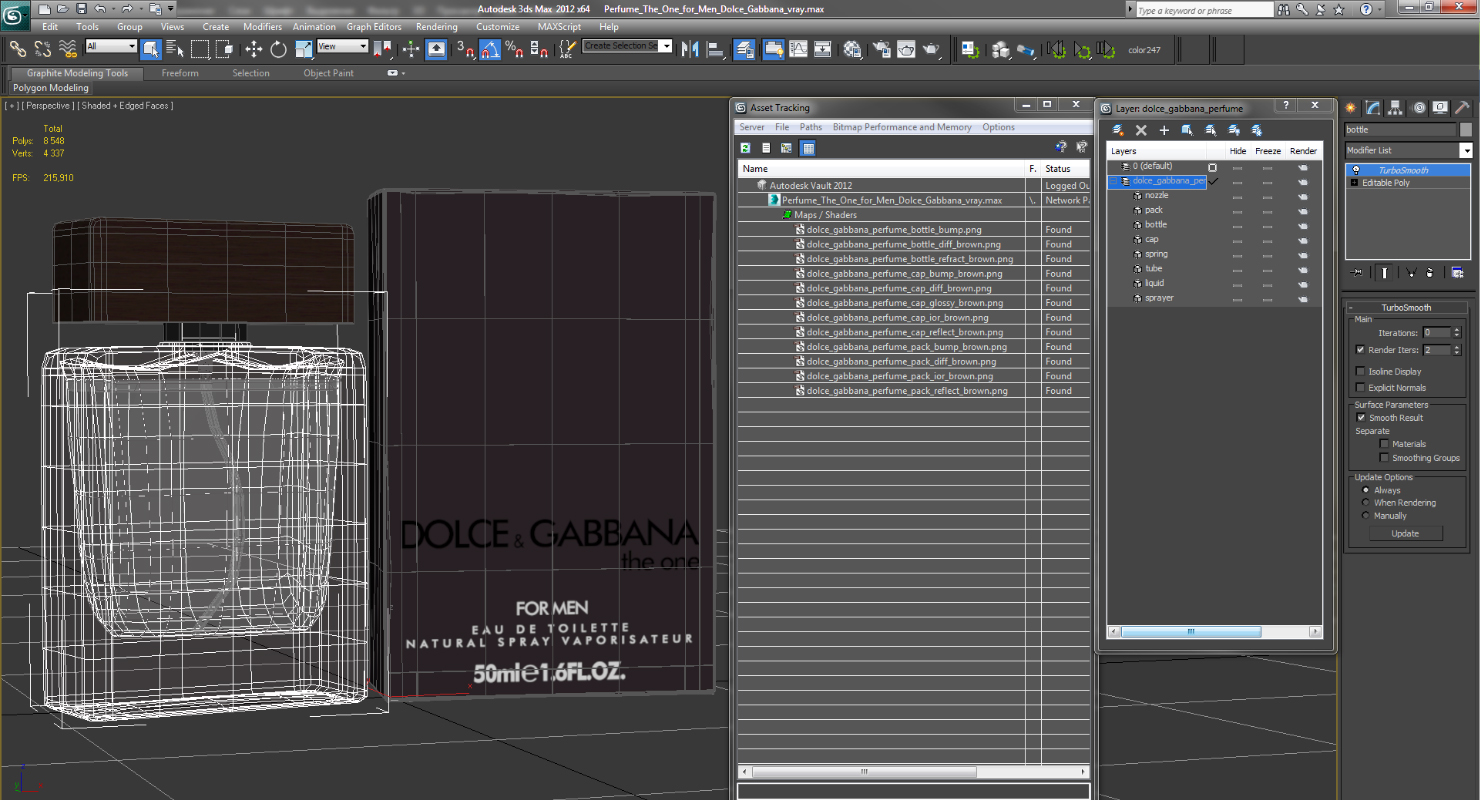Select the When Rendering update option

[x=1366, y=503]
